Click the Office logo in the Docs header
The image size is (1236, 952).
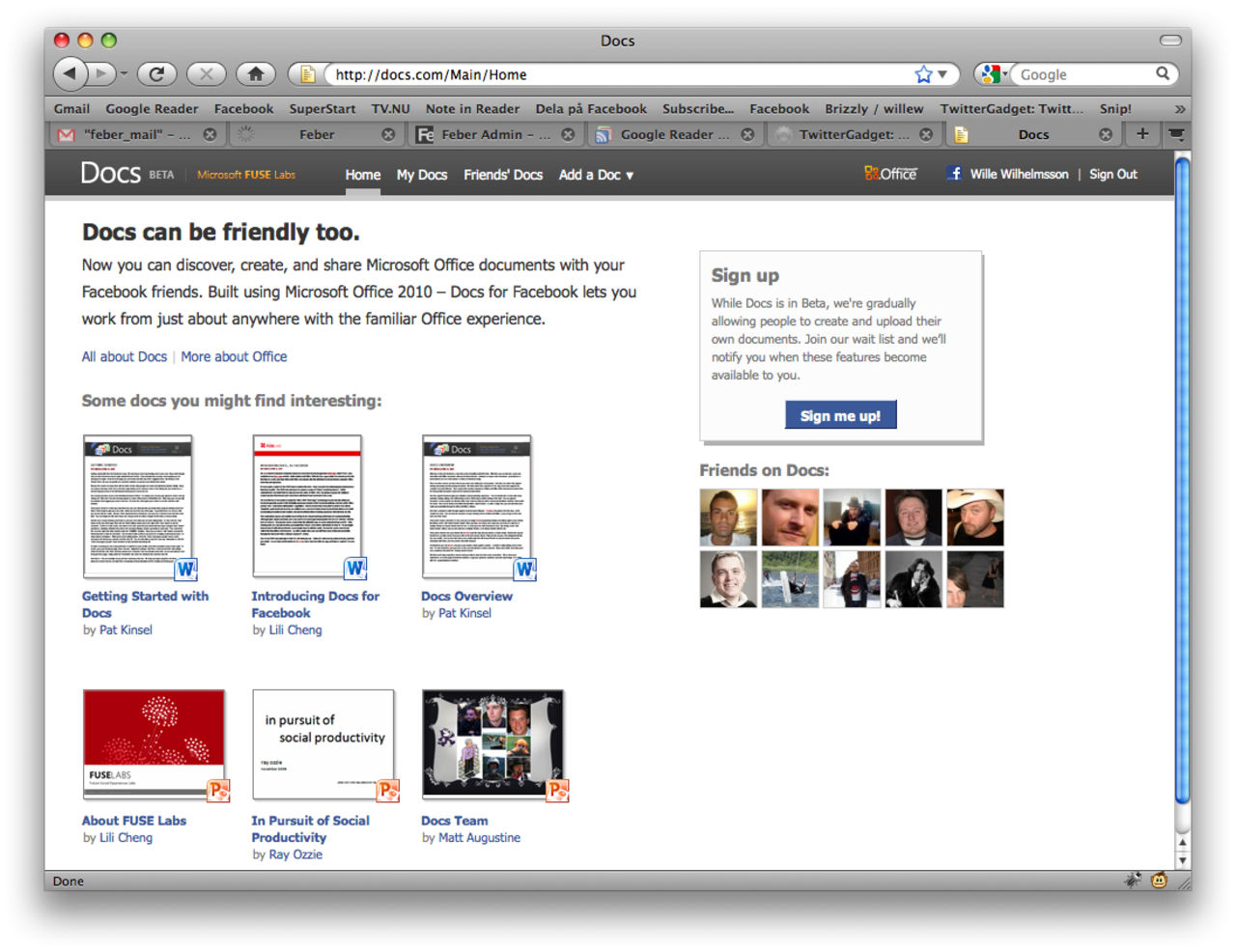click(x=889, y=174)
